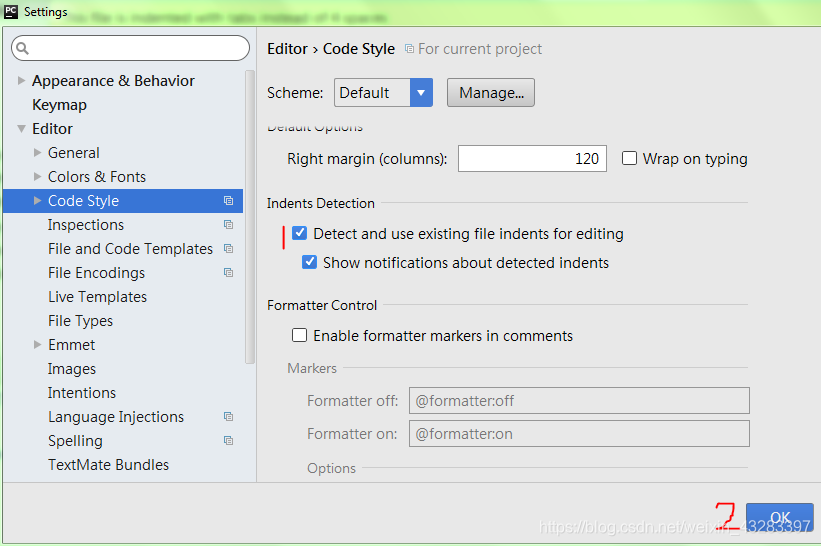Click the Formatter off text field
The height and width of the screenshot is (546, 821).
(579, 400)
